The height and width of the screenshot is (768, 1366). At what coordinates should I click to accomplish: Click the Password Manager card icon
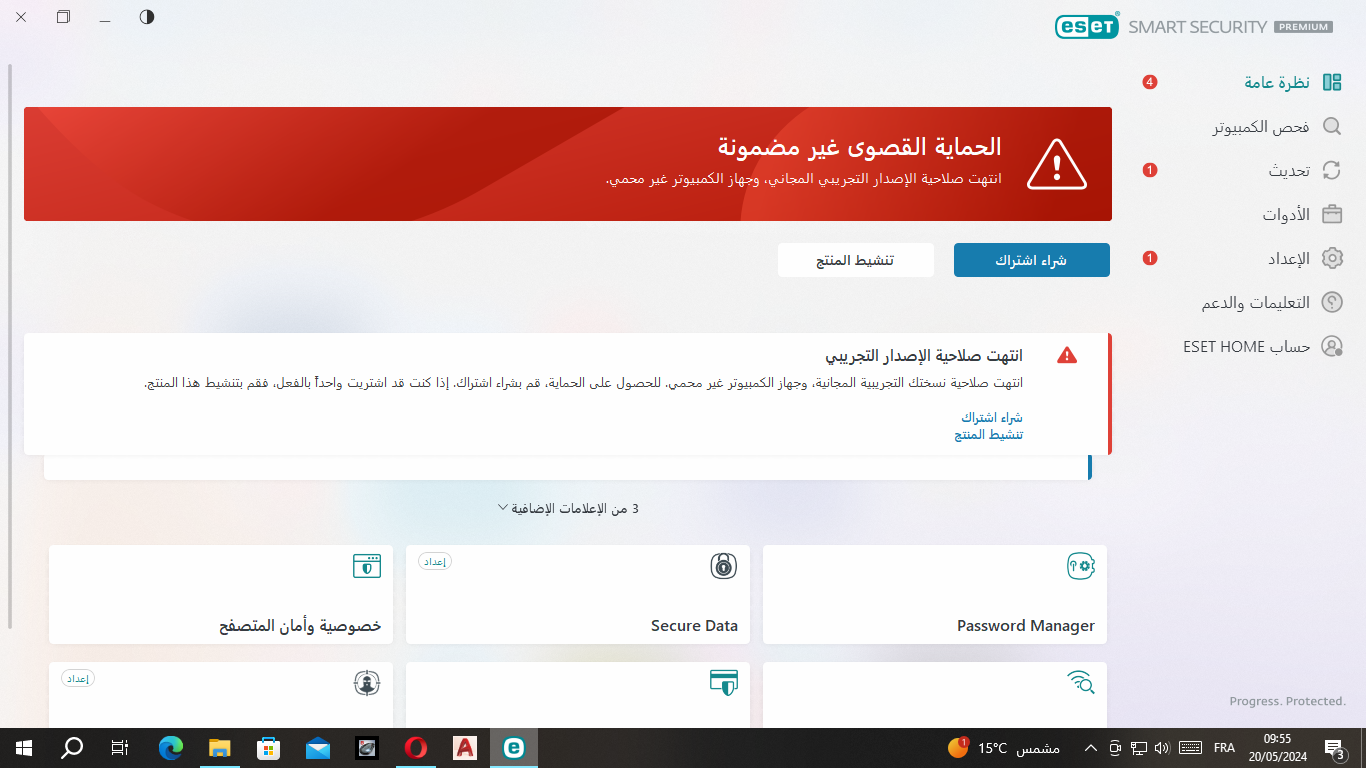point(1081,566)
